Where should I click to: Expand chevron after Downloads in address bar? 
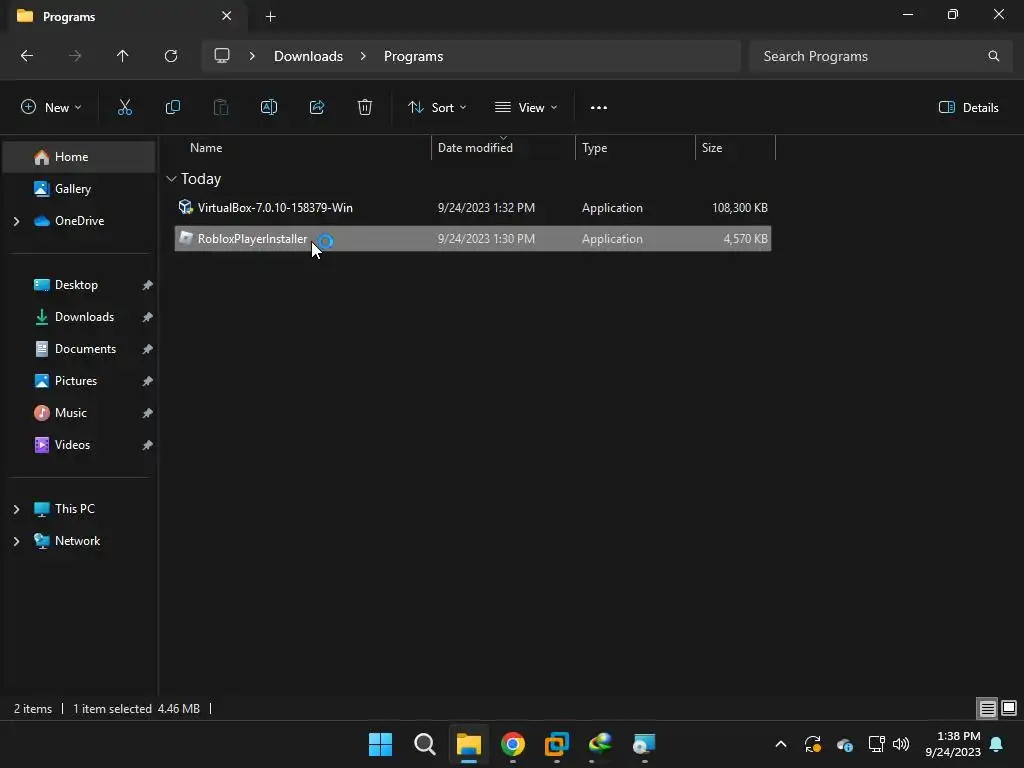363,56
